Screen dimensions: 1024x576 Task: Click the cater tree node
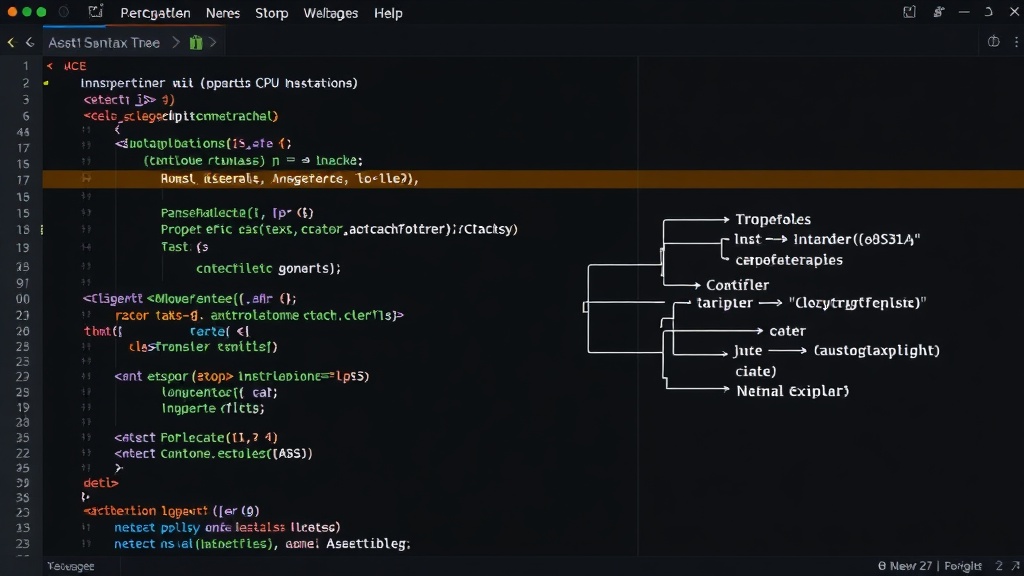pyautogui.click(x=787, y=331)
